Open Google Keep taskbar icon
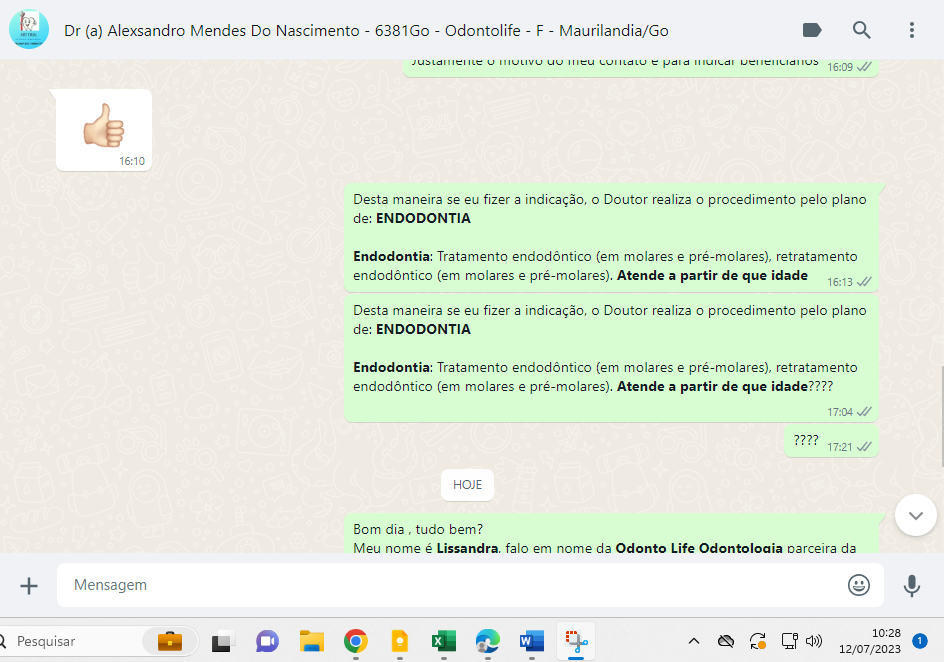The height and width of the screenshot is (662, 944). coord(400,642)
